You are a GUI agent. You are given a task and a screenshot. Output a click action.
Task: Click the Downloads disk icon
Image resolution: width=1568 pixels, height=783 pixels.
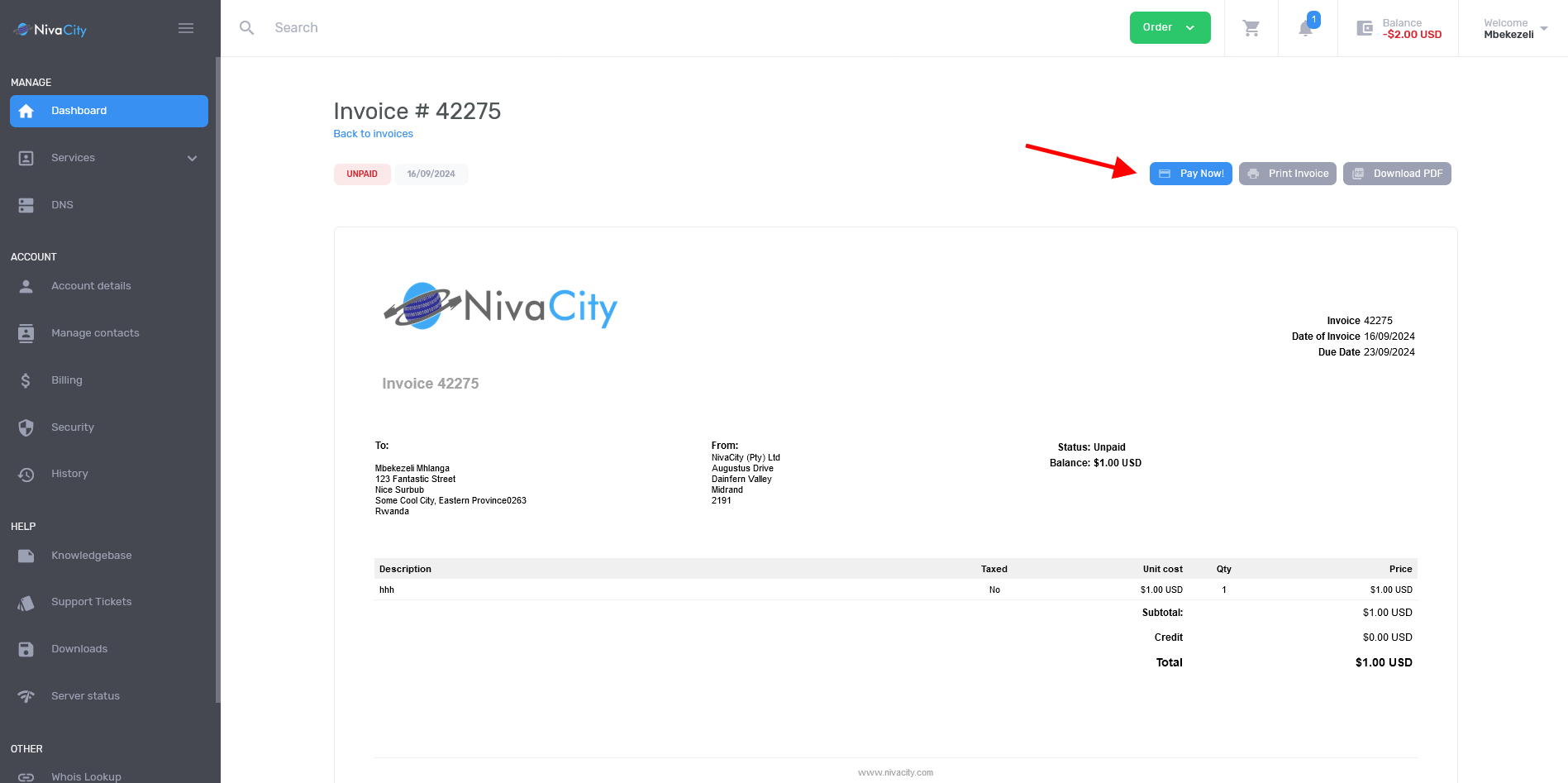pos(26,649)
